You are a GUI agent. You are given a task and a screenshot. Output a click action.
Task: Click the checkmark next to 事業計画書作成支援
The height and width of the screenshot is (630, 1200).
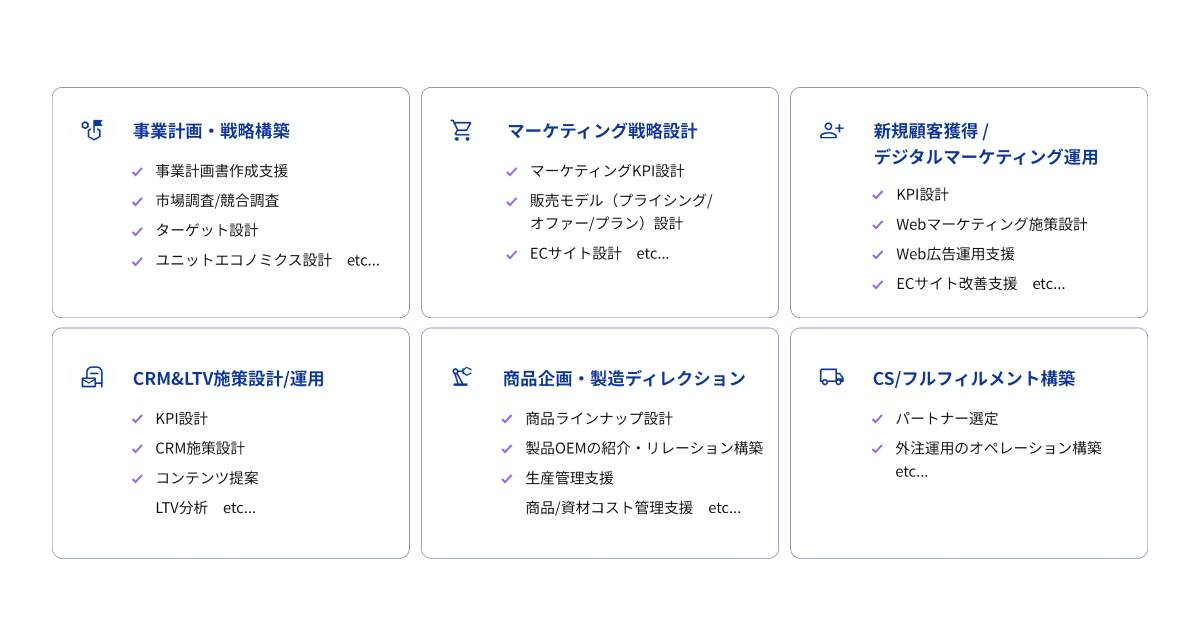(x=137, y=171)
